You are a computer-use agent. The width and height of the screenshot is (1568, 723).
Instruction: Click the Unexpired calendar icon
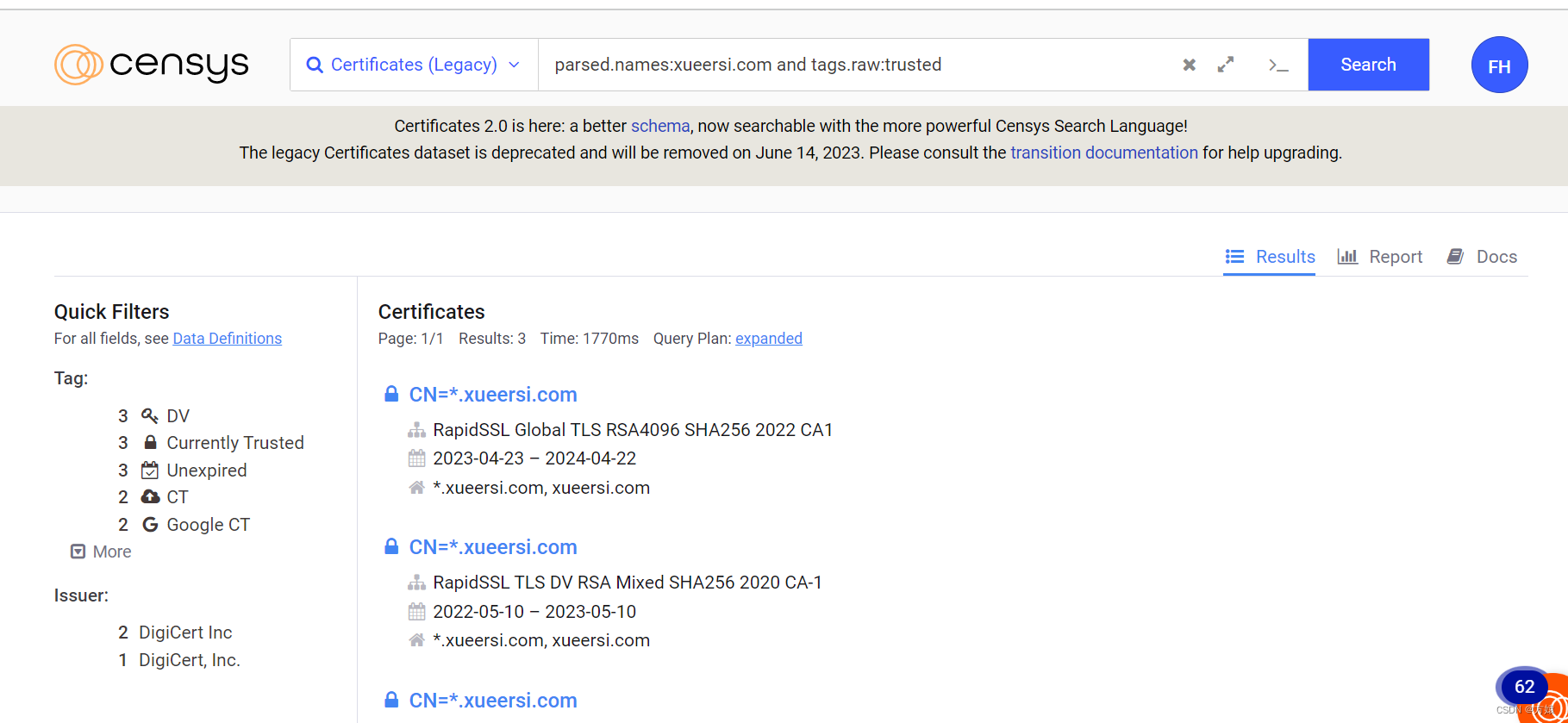click(x=150, y=471)
